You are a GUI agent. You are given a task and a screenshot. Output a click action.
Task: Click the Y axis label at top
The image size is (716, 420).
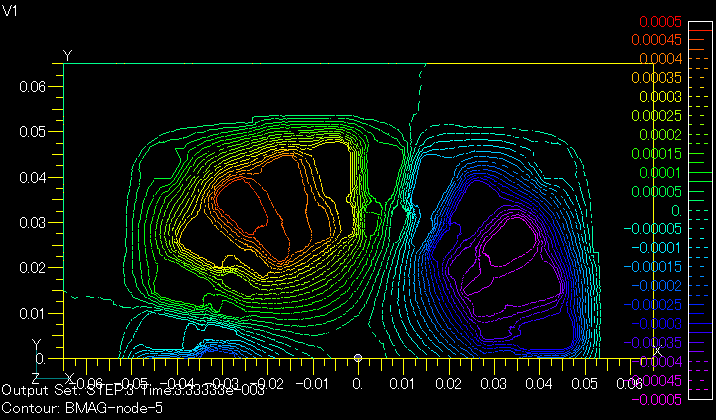coord(67,54)
